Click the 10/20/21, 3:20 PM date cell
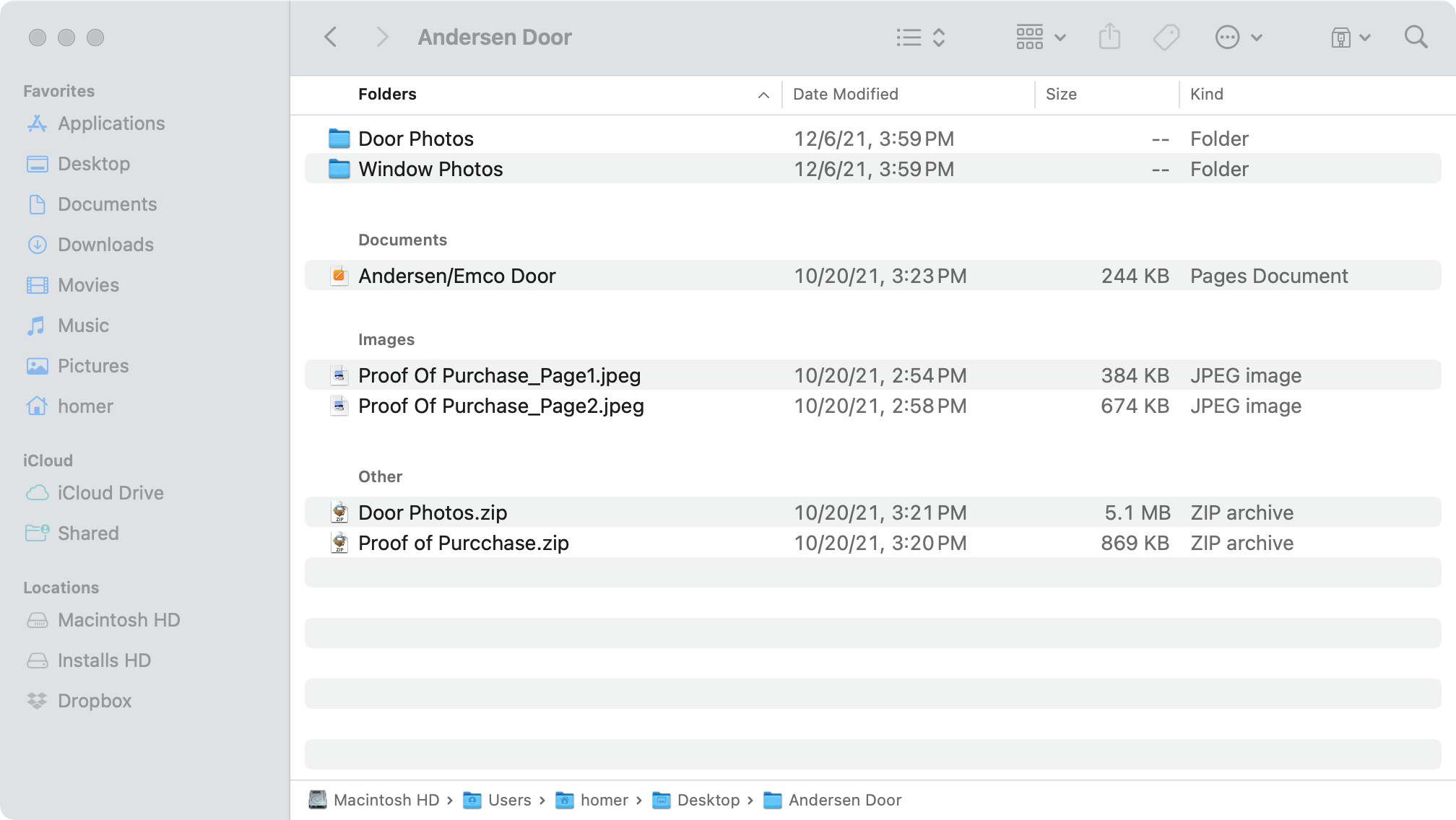This screenshot has width=1456, height=820. [x=880, y=543]
